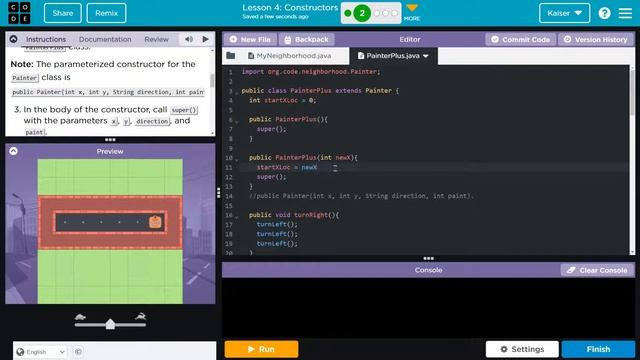
Task: Click the handle between editor and console
Action: click(x=428, y=258)
